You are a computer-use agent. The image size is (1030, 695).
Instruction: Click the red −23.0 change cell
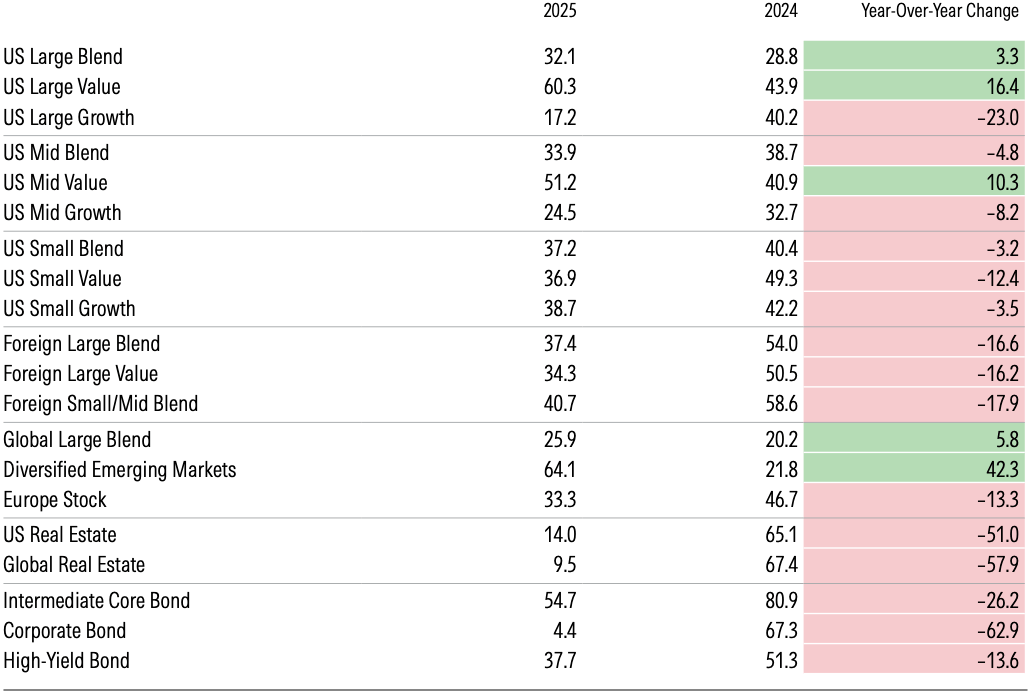915,118
